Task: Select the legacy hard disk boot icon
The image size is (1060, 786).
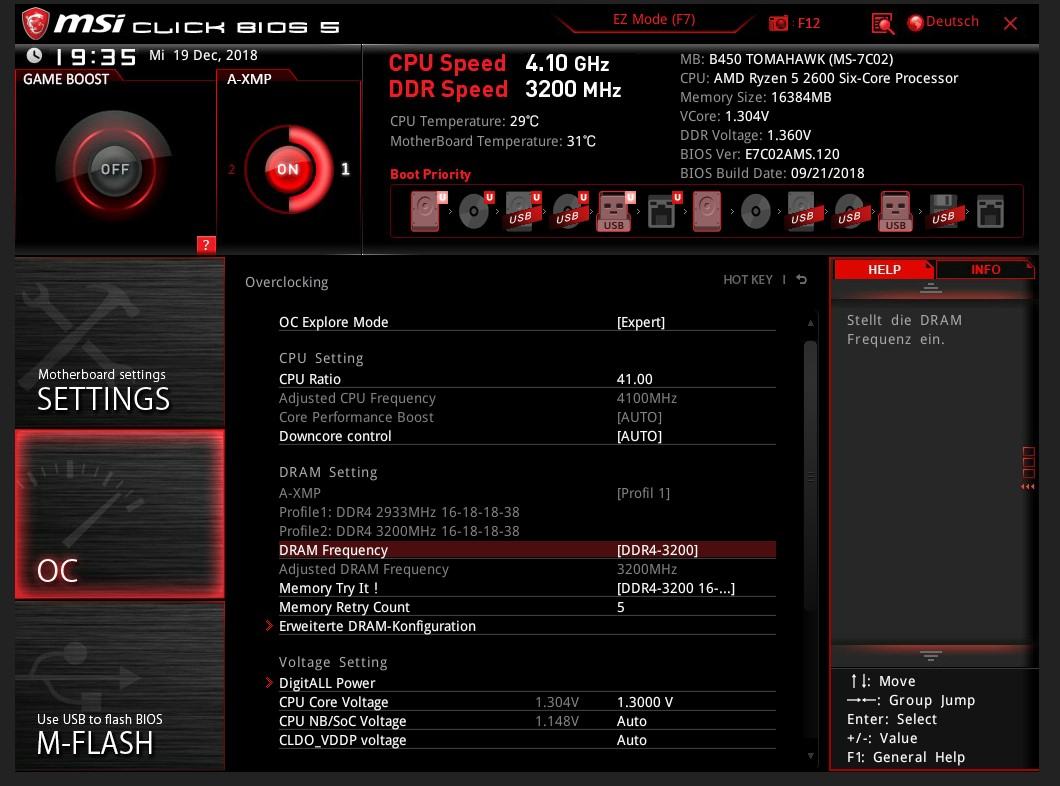Action: 706,212
